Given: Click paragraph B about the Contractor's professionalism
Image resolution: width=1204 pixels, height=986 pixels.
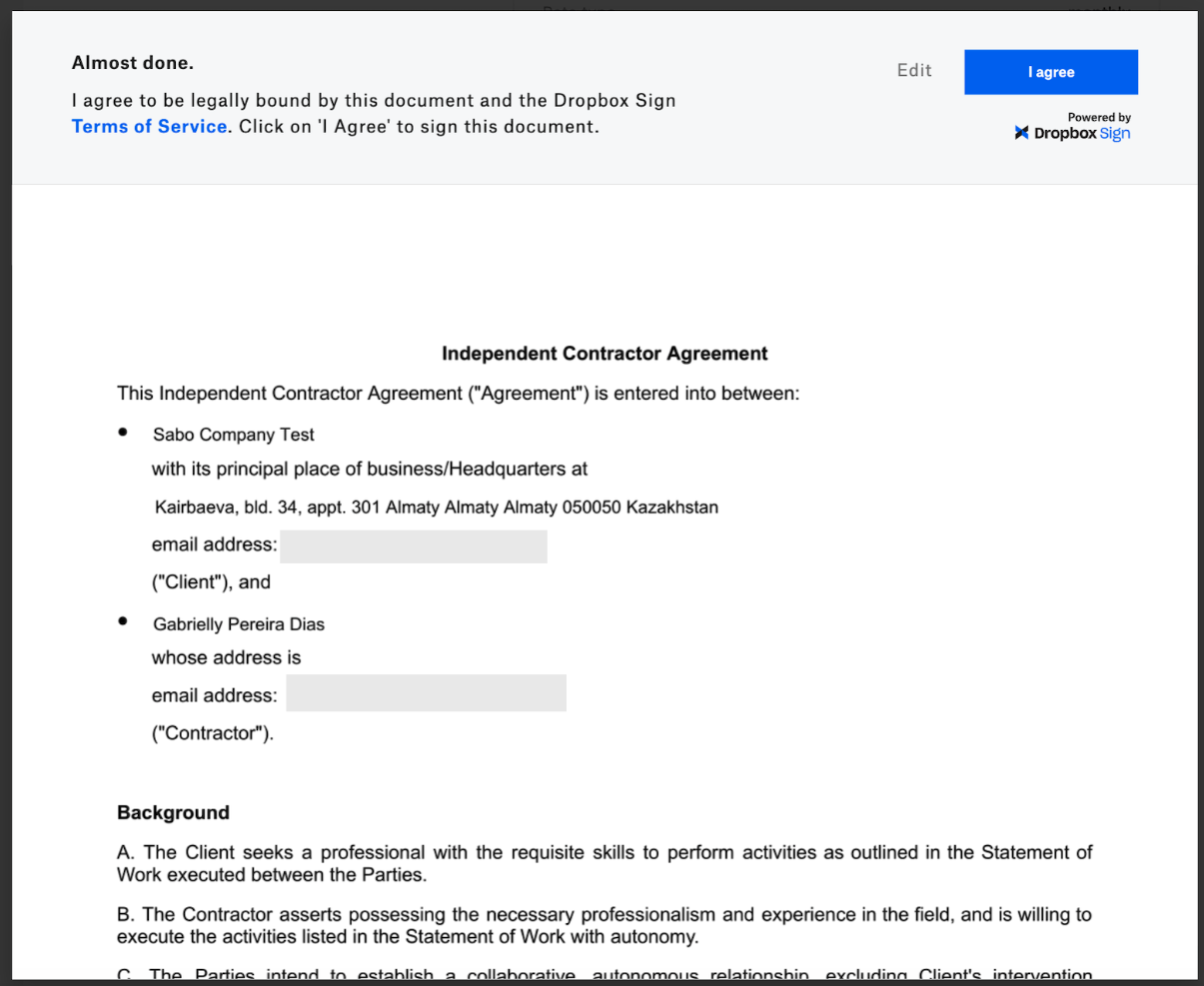Looking at the screenshot, I should pos(604,926).
